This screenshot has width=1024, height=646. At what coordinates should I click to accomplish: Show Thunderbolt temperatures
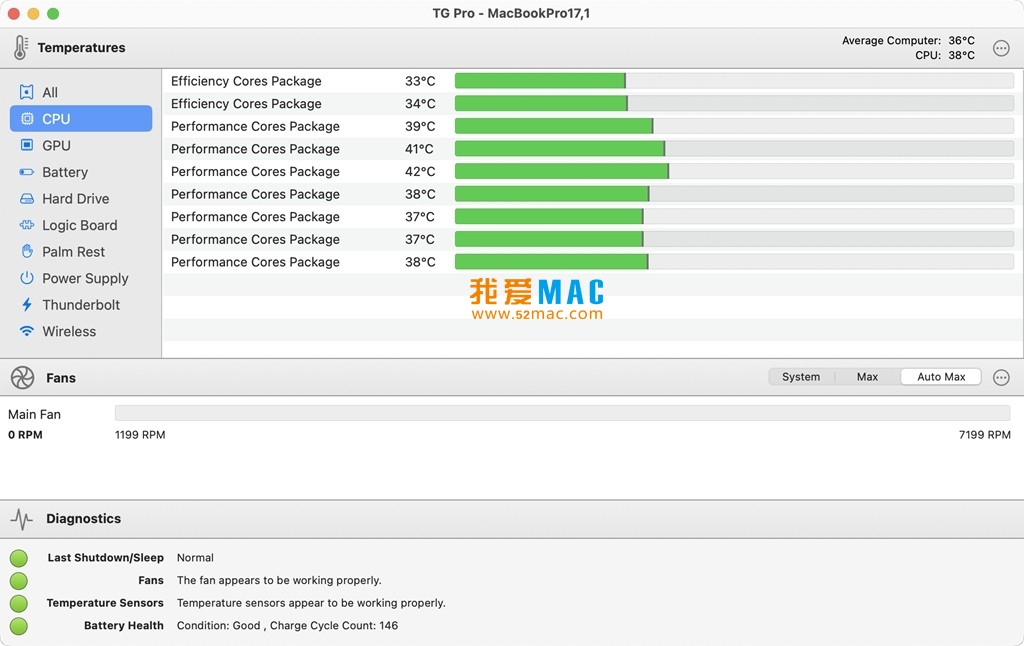coord(81,305)
